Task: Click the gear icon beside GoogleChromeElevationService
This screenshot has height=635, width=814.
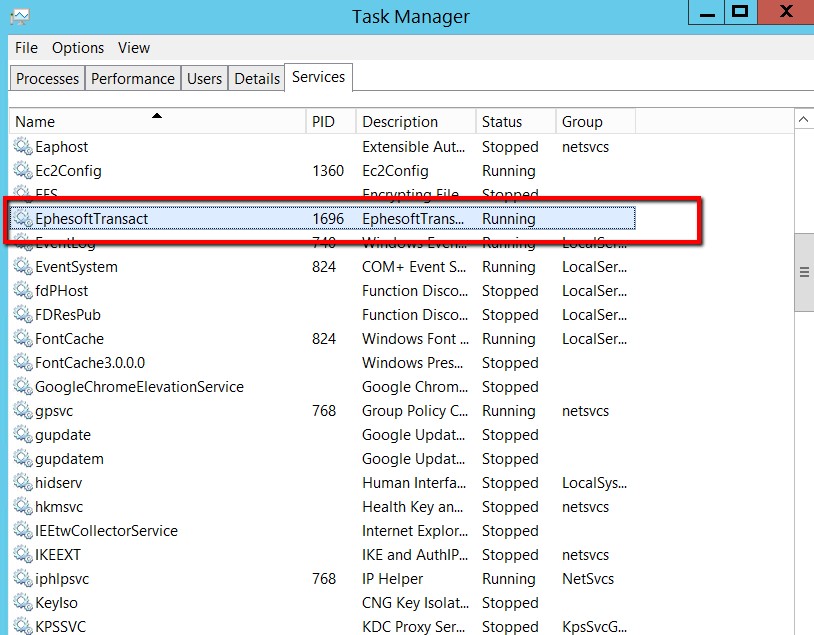Action: coord(23,386)
